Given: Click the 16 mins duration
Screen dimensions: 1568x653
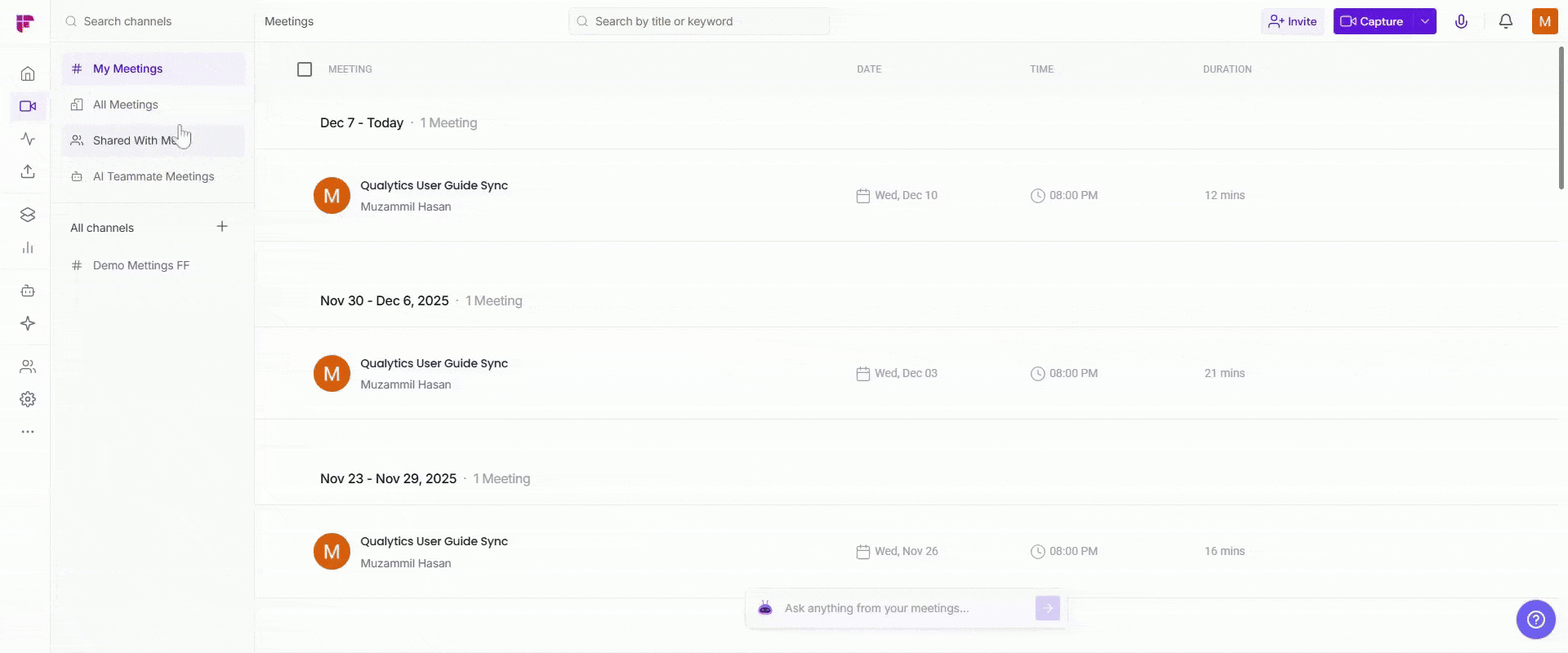Looking at the screenshot, I should point(1224,551).
